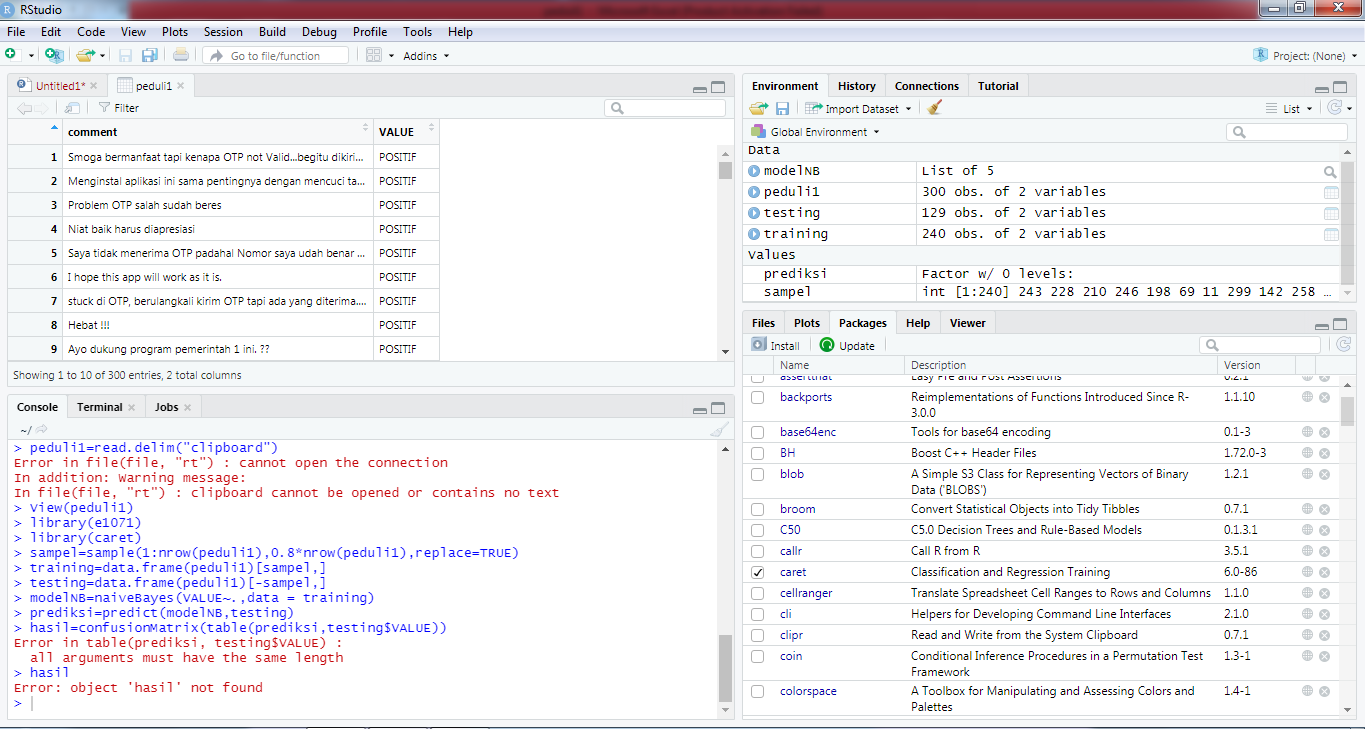
Task: Close the Untitled1 source tab
Action: [x=96, y=86]
